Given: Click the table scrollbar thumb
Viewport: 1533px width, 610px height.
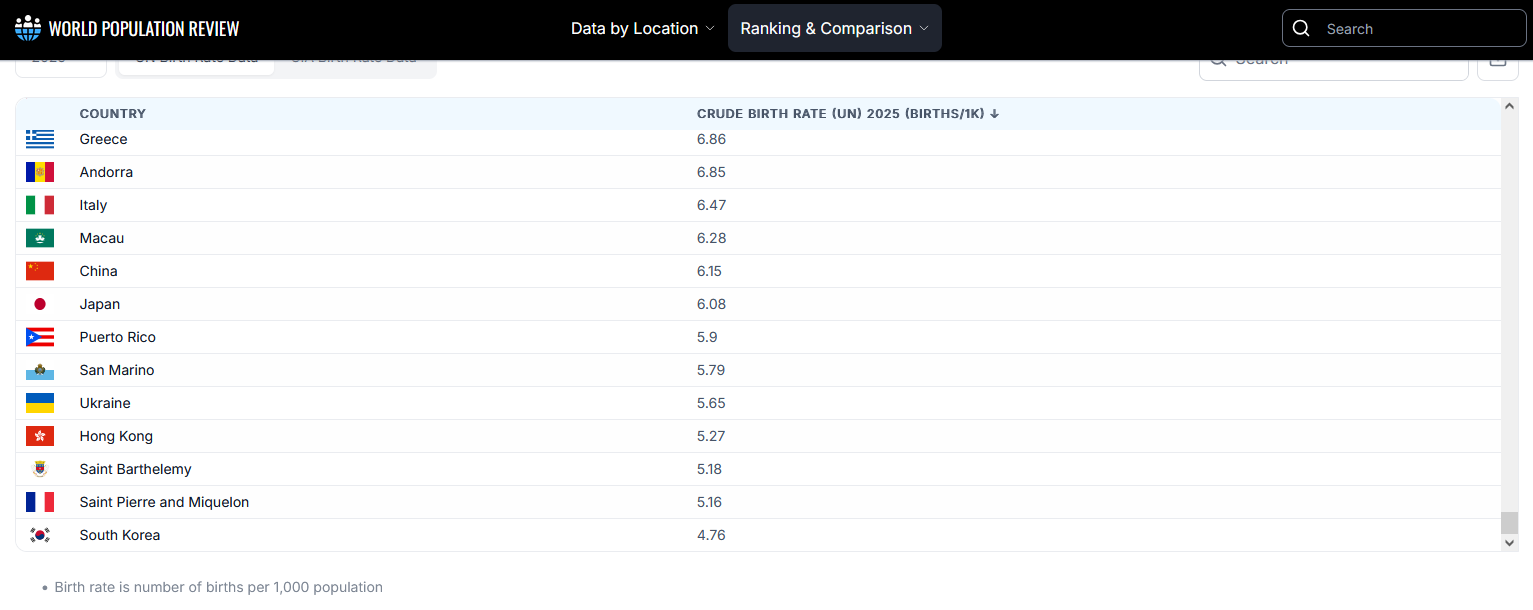Looking at the screenshot, I should point(1510,523).
